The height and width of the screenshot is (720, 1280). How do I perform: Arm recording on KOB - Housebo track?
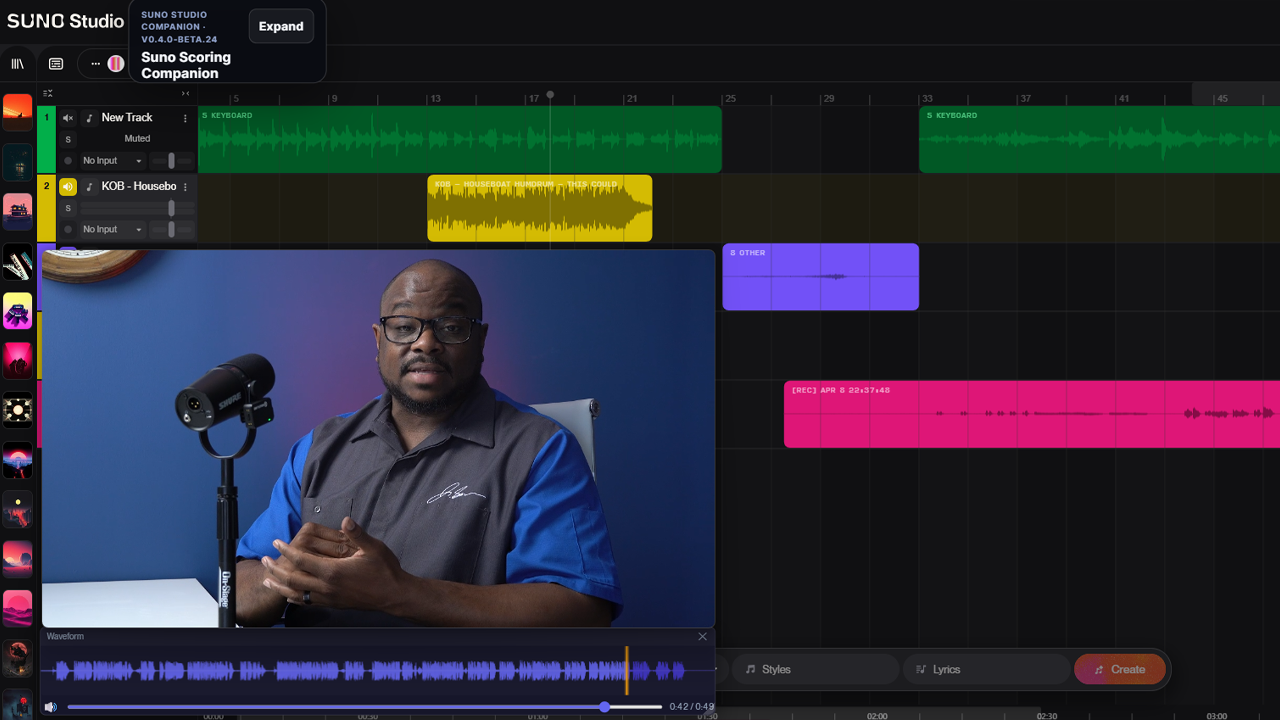click(x=68, y=230)
